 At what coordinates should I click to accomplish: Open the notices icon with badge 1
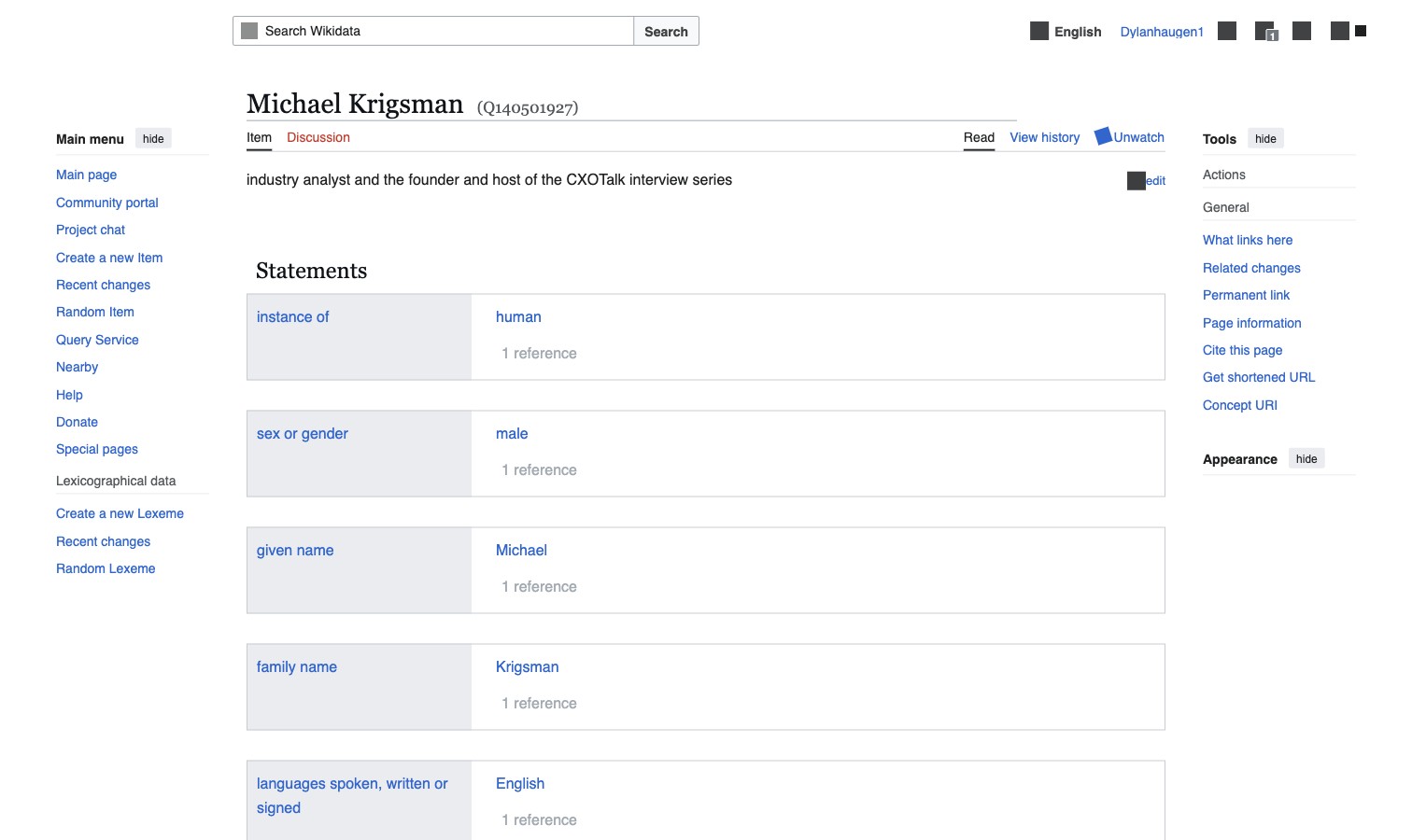[x=1265, y=32]
